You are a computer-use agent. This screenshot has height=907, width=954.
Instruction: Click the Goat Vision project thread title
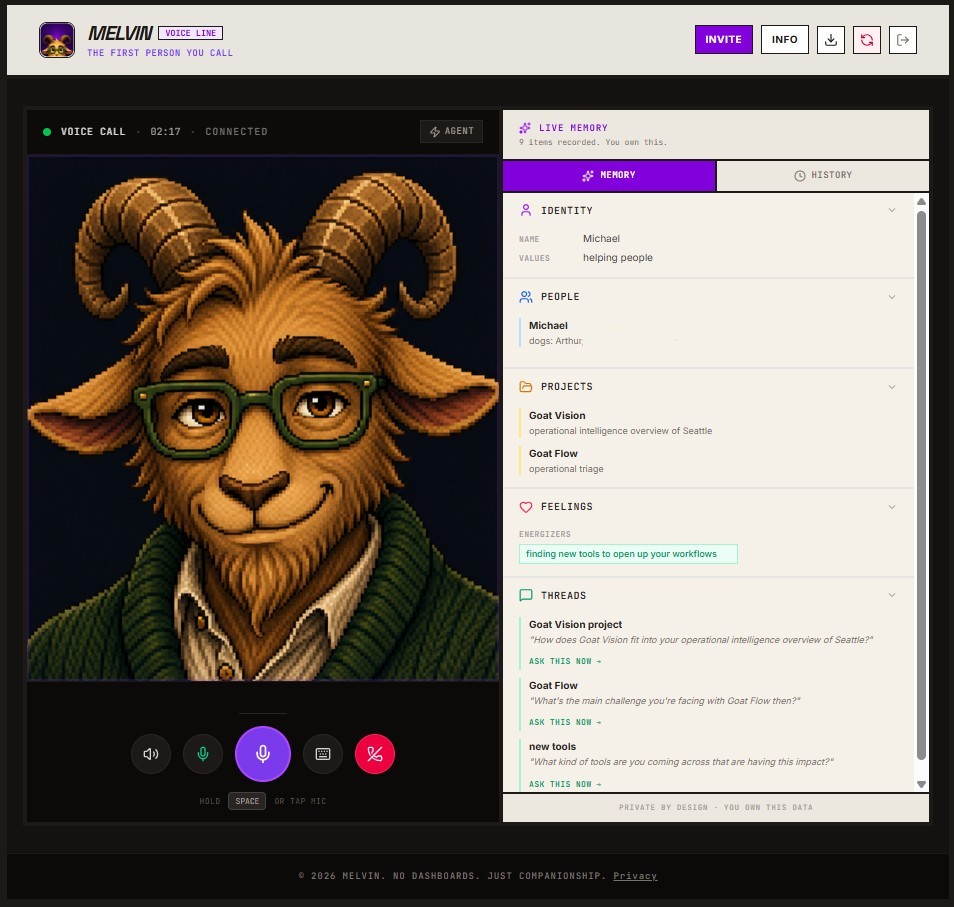point(575,624)
